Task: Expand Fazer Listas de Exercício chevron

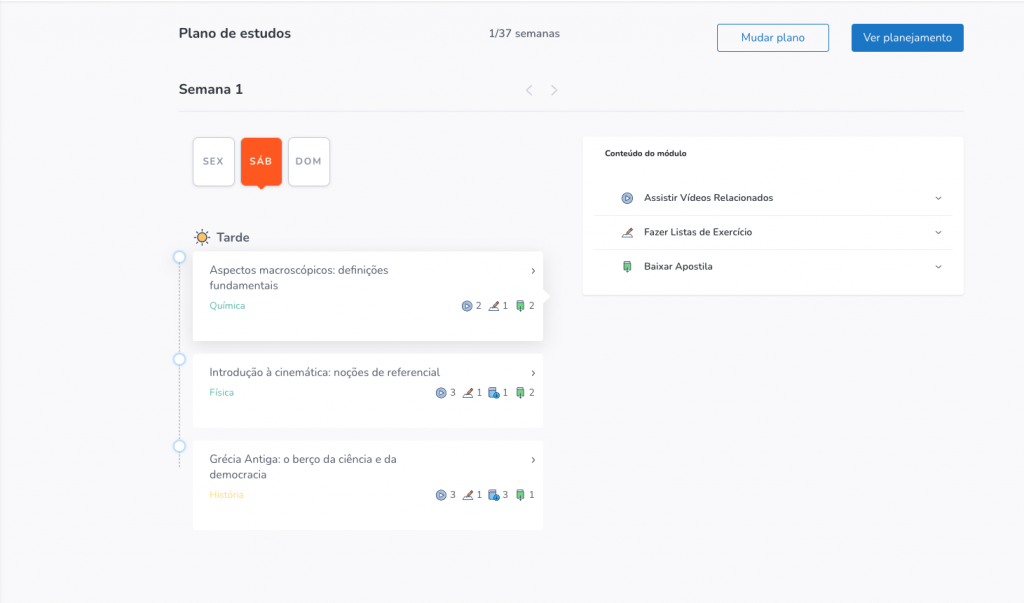Action: point(938,232)
